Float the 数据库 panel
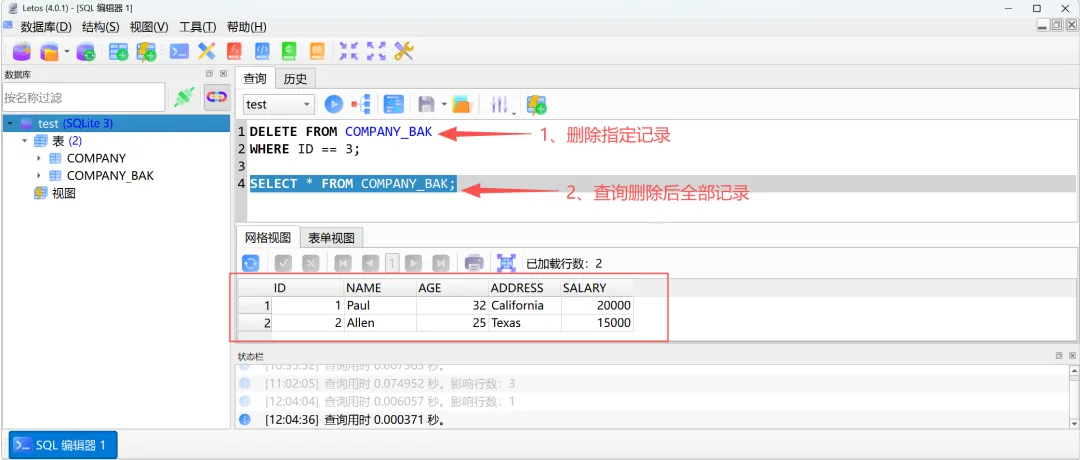The height and width of the screenshot is (460, 1080). point(210,74)
